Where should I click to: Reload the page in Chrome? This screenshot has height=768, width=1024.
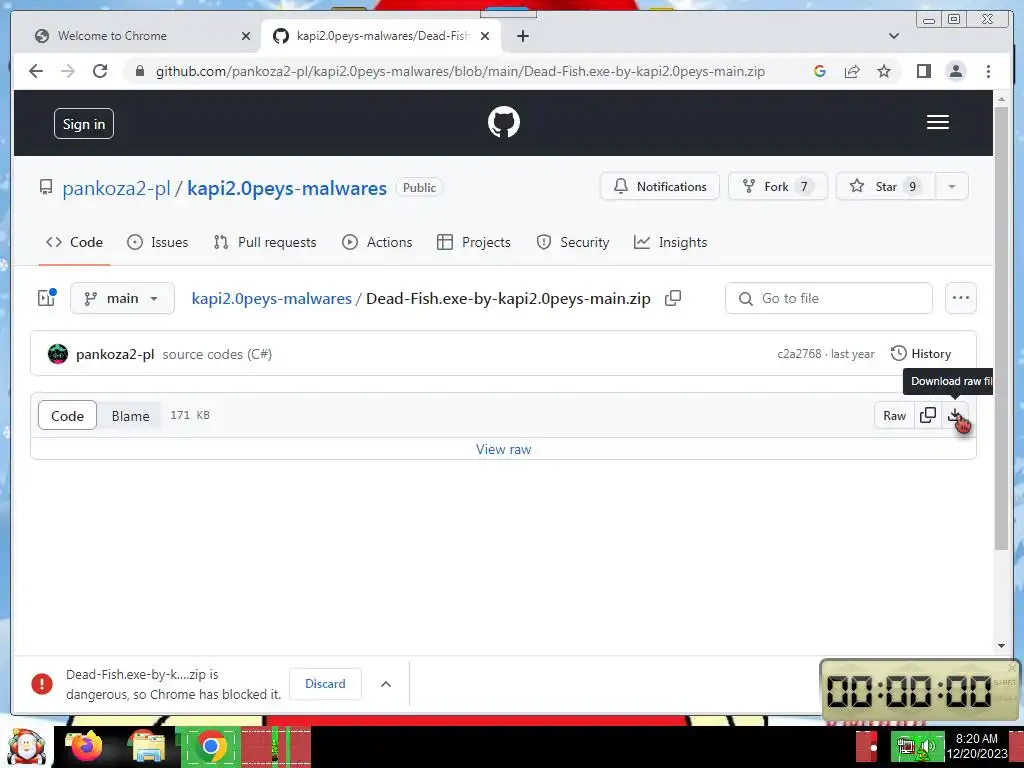tap(100, 71)
